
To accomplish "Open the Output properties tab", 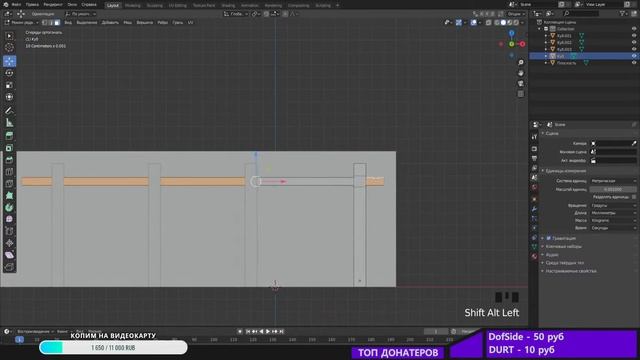I will pyautogui.click(x=534, y=158).
